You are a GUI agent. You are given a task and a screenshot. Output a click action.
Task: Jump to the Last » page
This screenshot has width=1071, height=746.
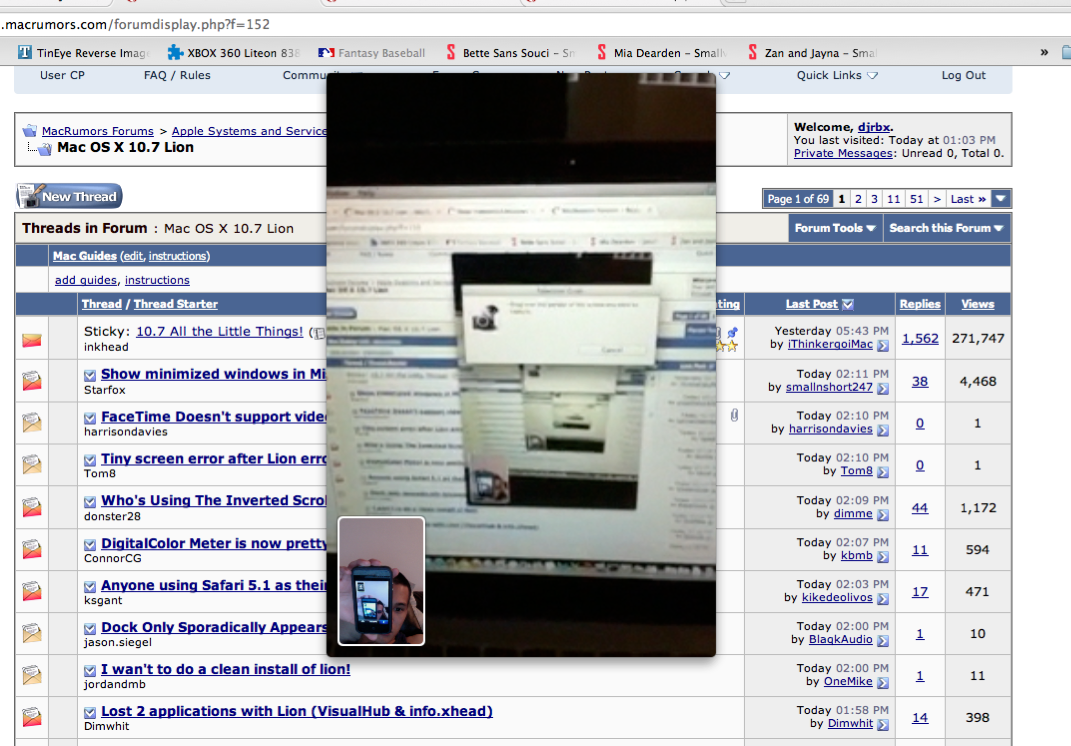point(968,199)
